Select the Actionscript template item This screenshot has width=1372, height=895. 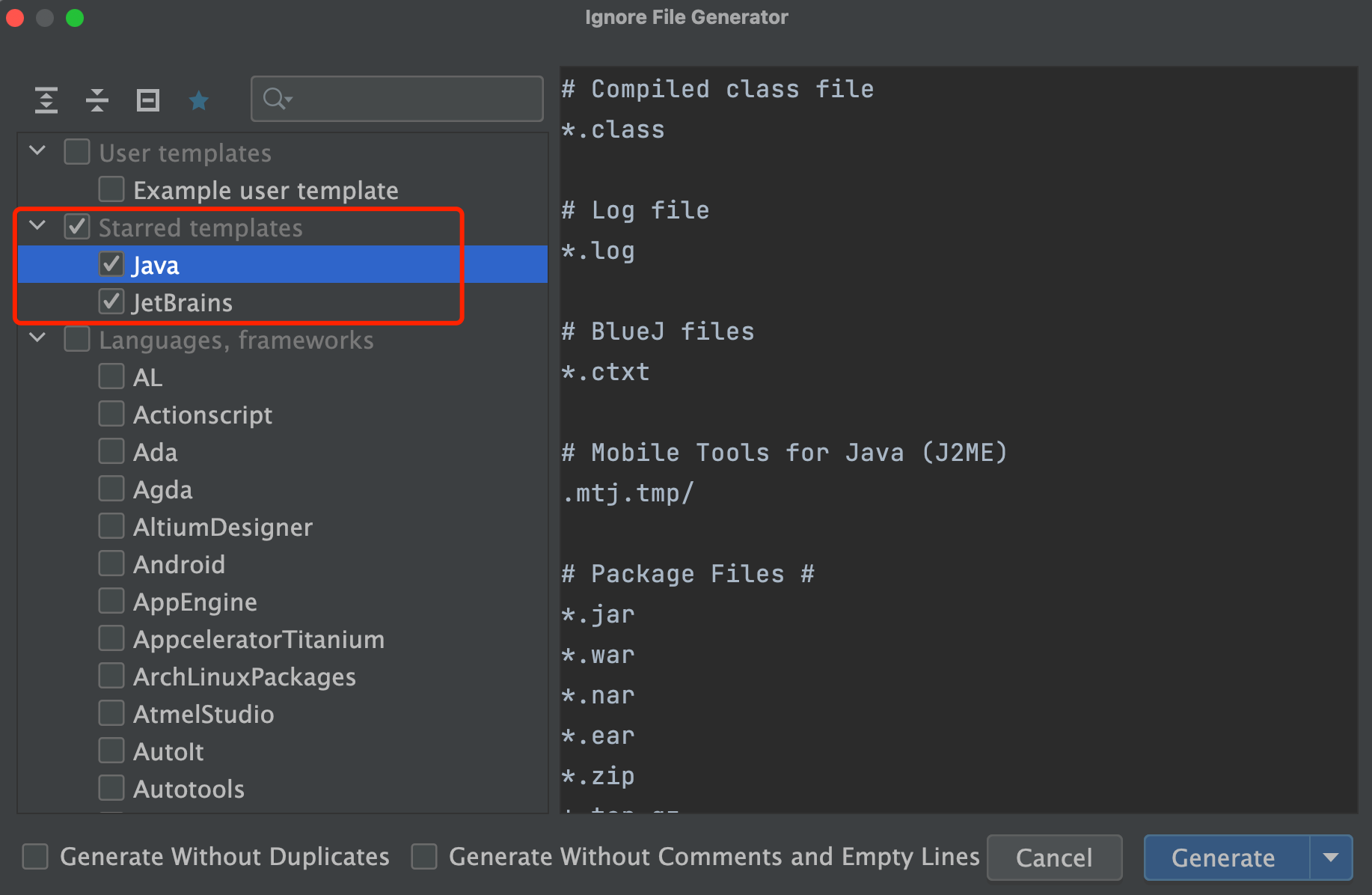coord(202,415)
